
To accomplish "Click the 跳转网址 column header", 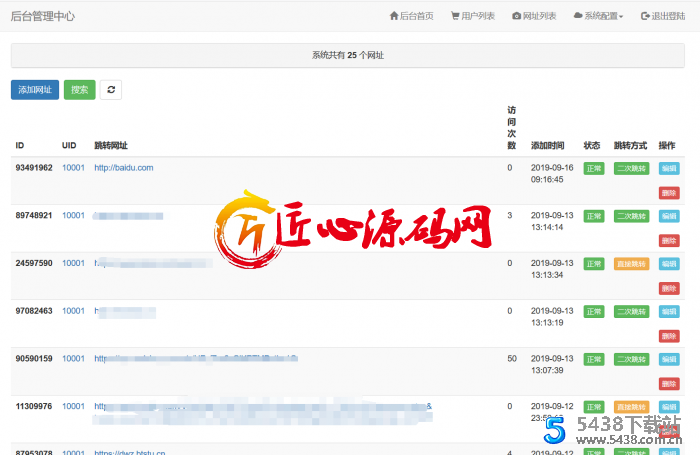I will (111, 146).
